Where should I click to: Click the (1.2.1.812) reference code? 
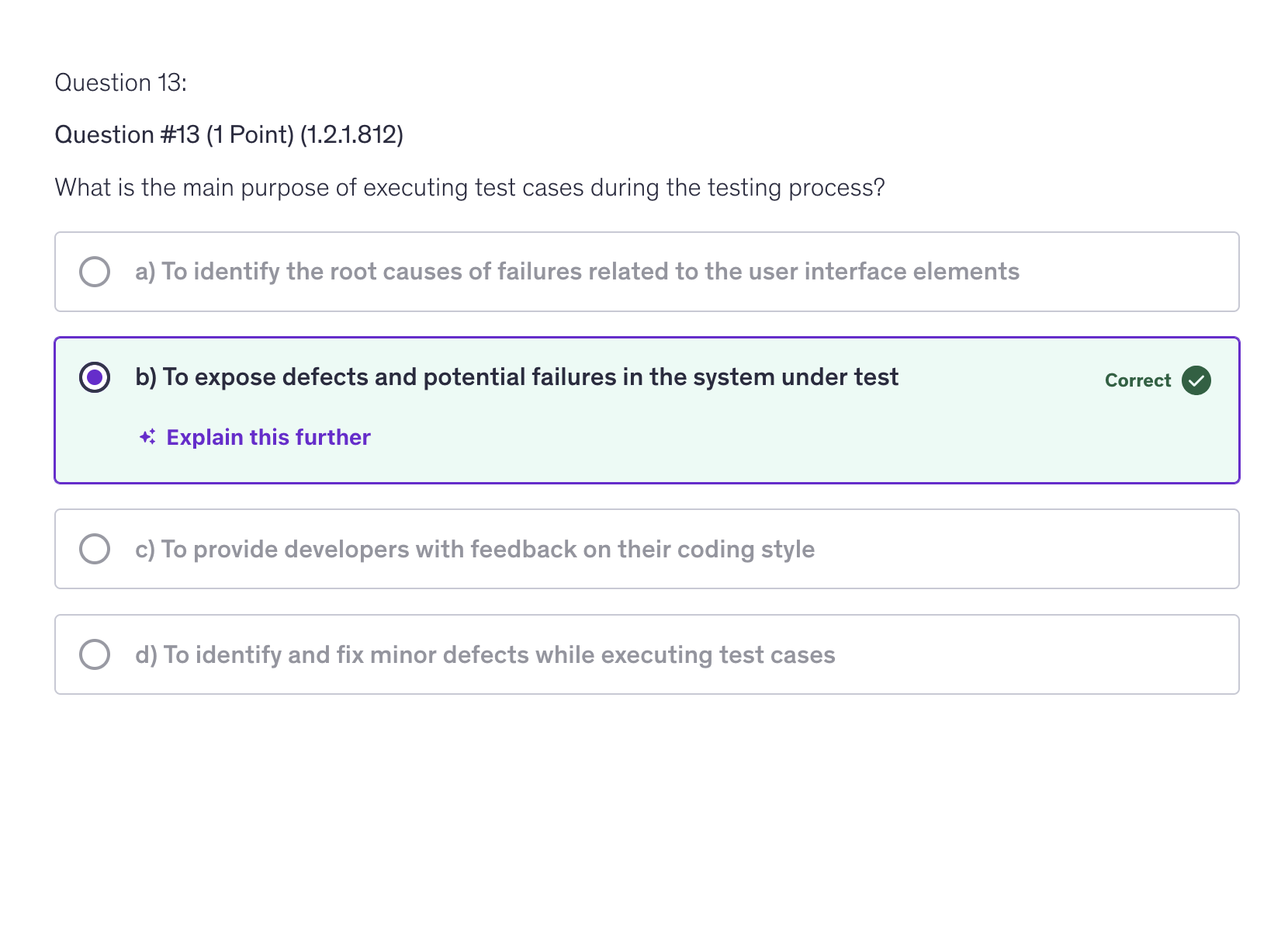click(x=351, y=134)
